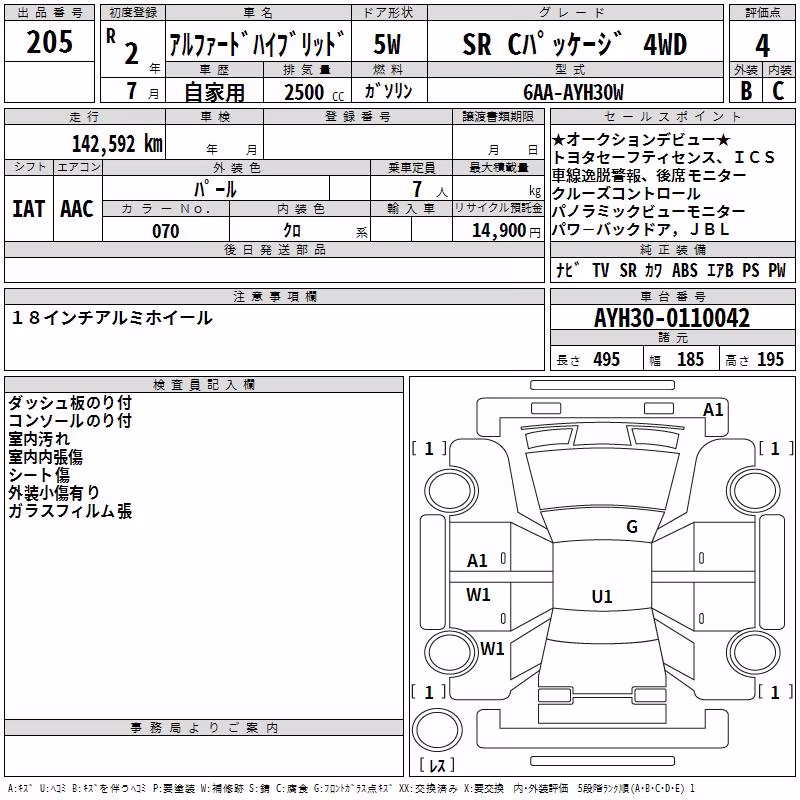This screenshot has height=800, width=800.
Task: Click 車線逸脱警報、後席モニター line
Action: click(649, 176)
